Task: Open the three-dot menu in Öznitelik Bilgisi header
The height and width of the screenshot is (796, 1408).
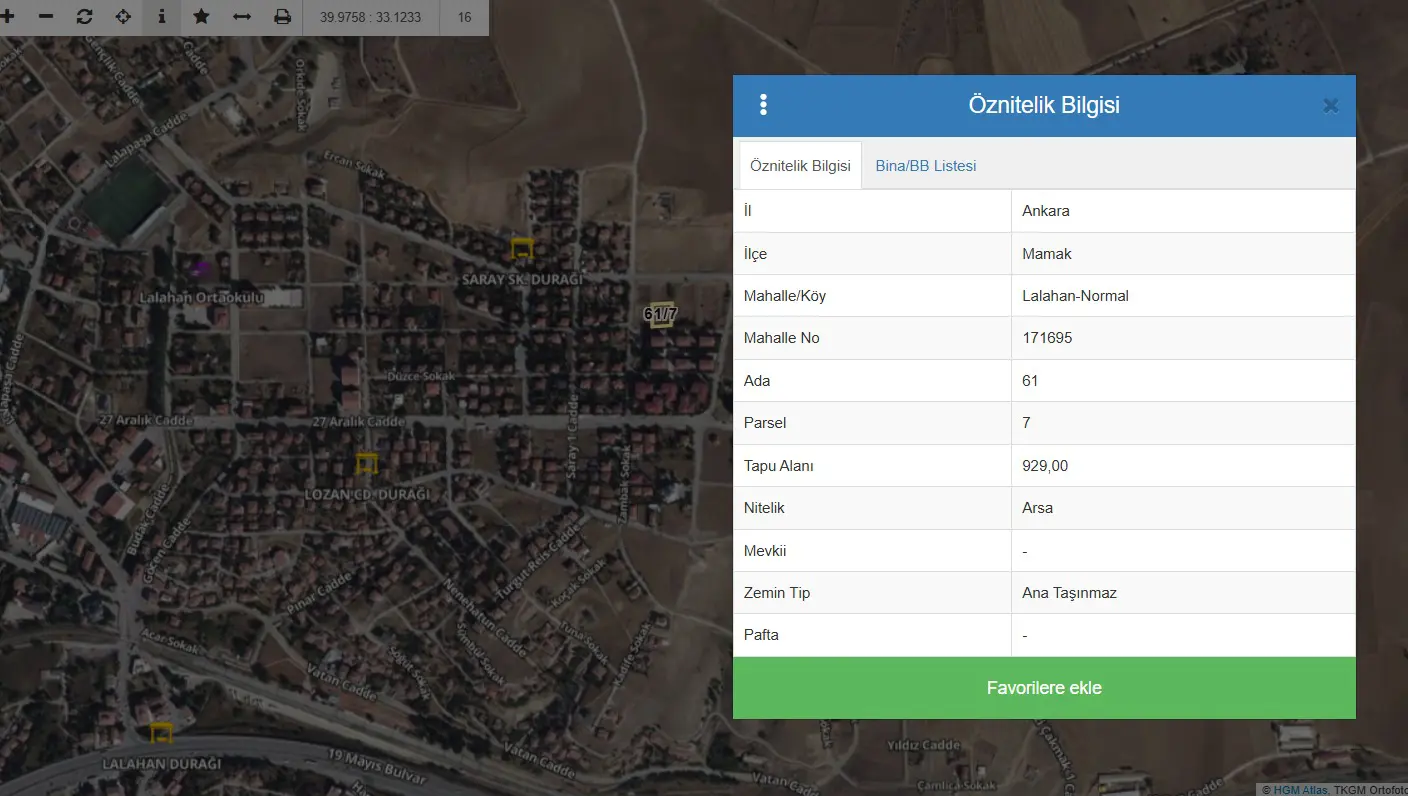Action: 764,105
